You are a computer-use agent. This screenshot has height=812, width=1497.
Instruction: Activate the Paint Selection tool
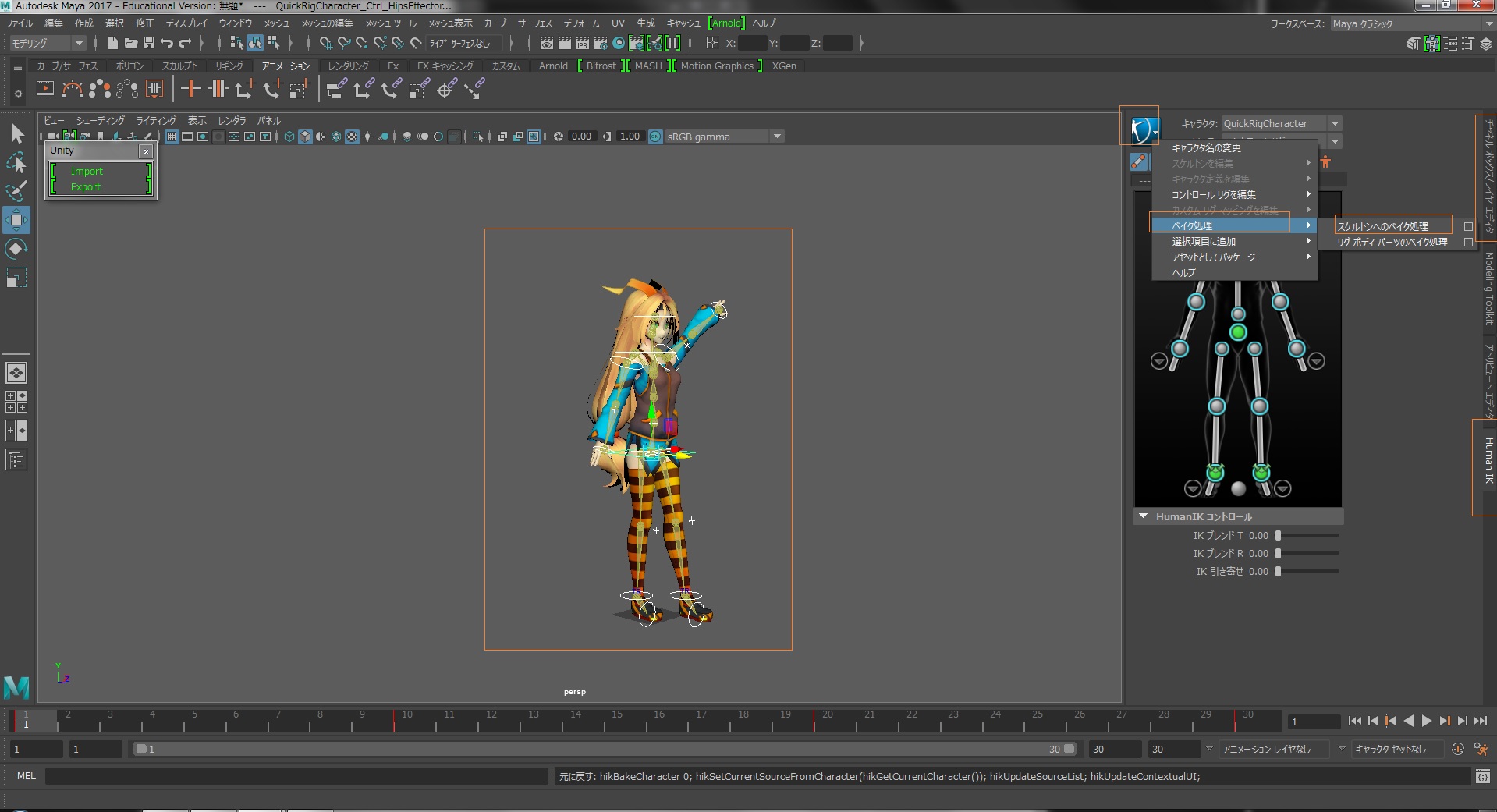pyautogui.click(x=16, y=191)
